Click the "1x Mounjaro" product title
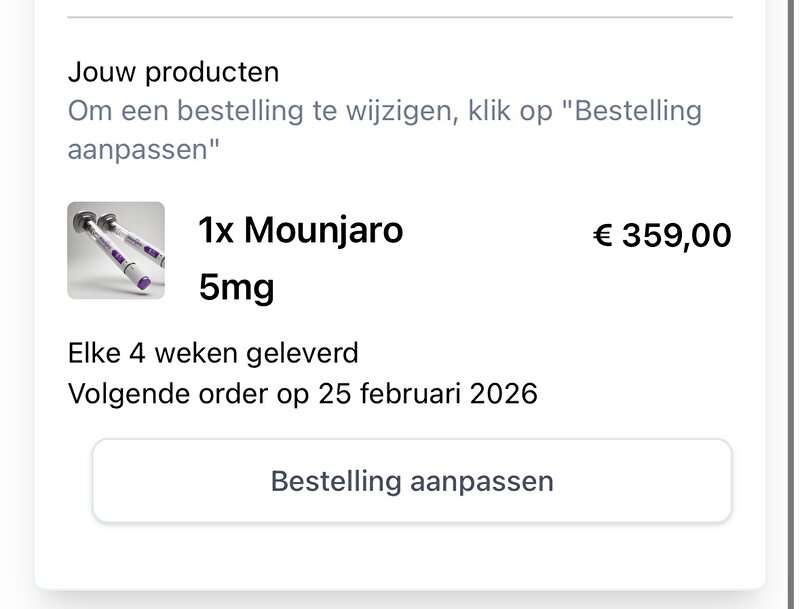This screenshot has width=800, height=609. coord(299,230)
